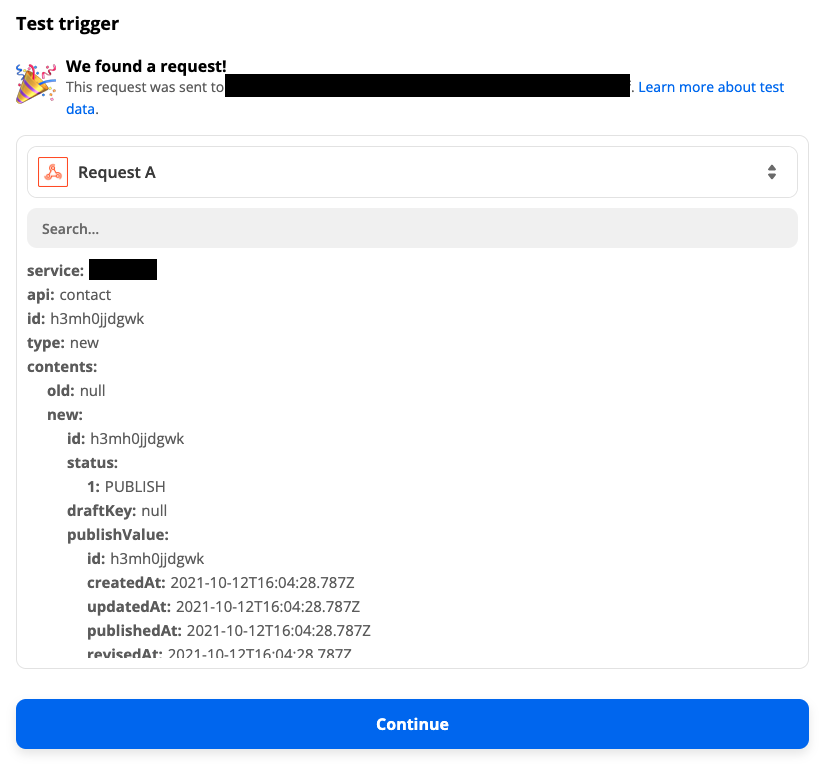Viewport: 832px width, 771px height.
Task: Focus the Search field
Action: [412, 228]
